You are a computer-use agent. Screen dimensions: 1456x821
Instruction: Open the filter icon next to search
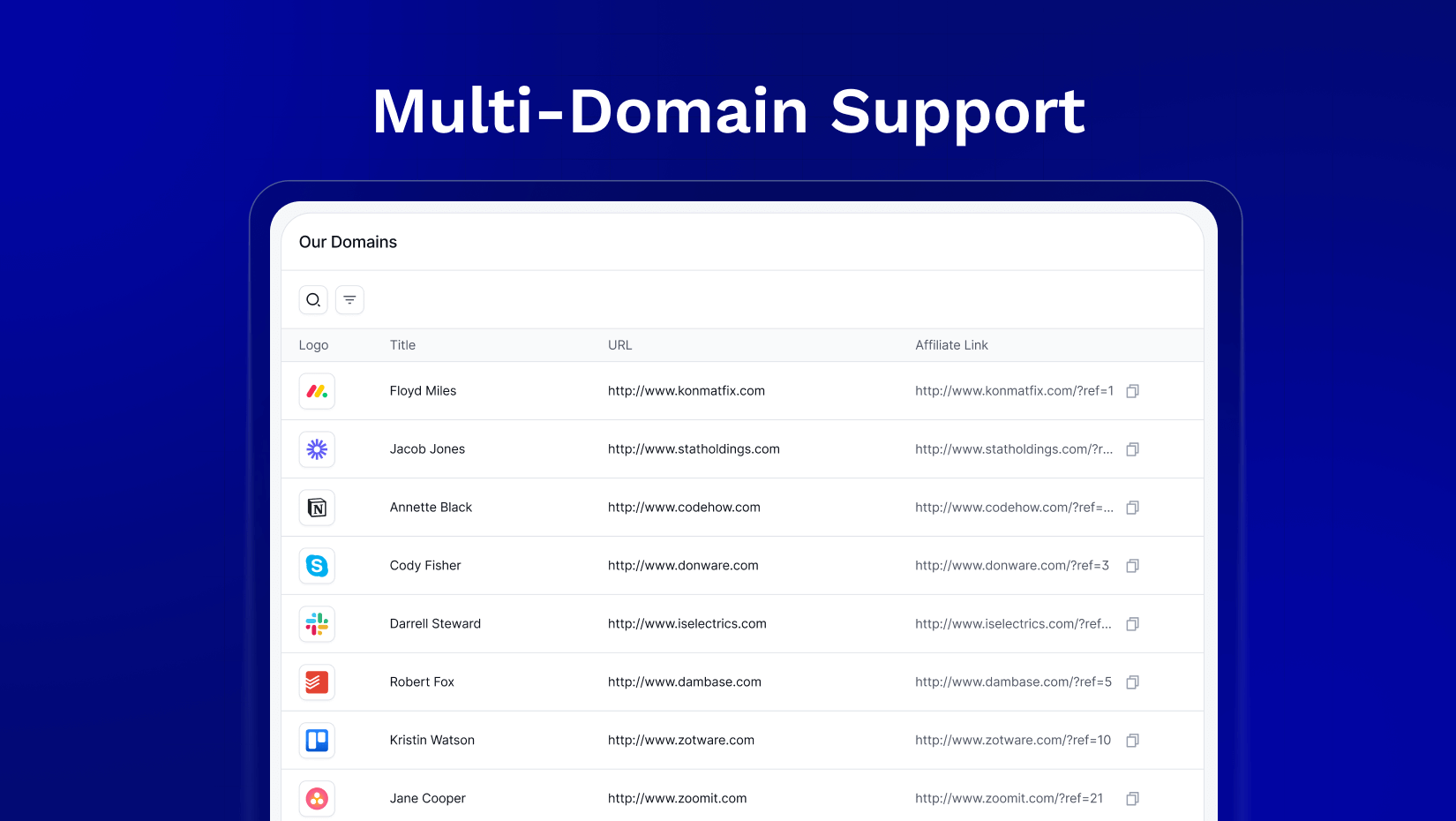tap(349, 300)
